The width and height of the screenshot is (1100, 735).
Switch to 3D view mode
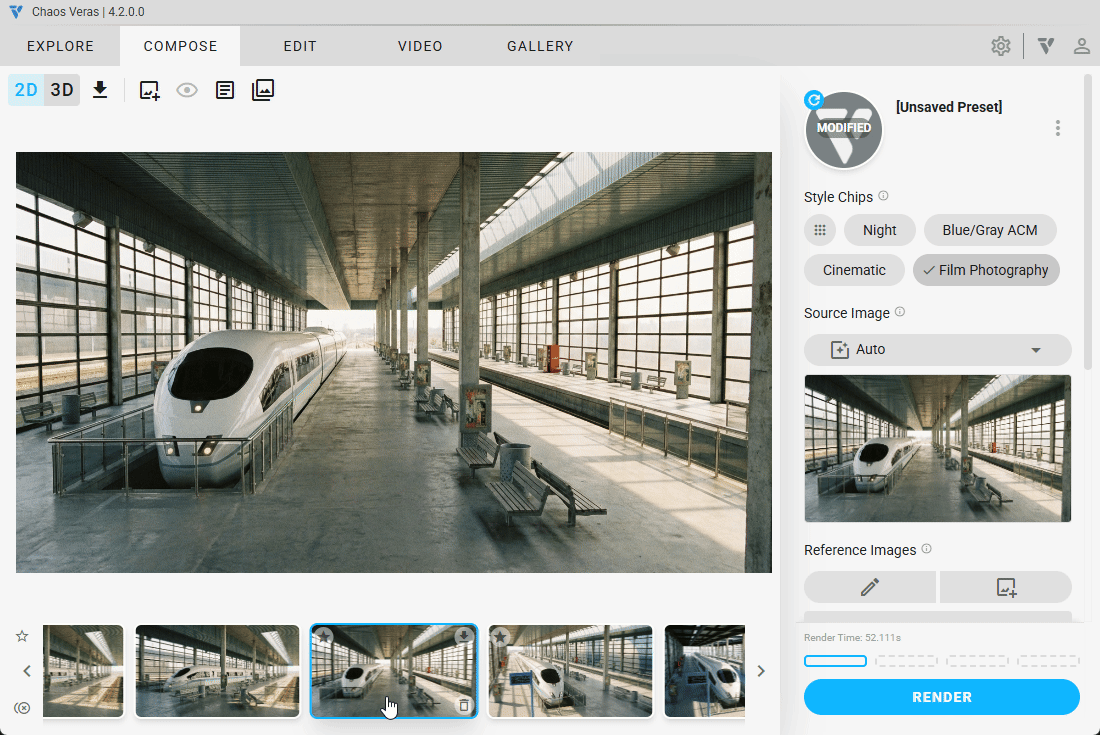pyautogui.click(x=62, y=90)
